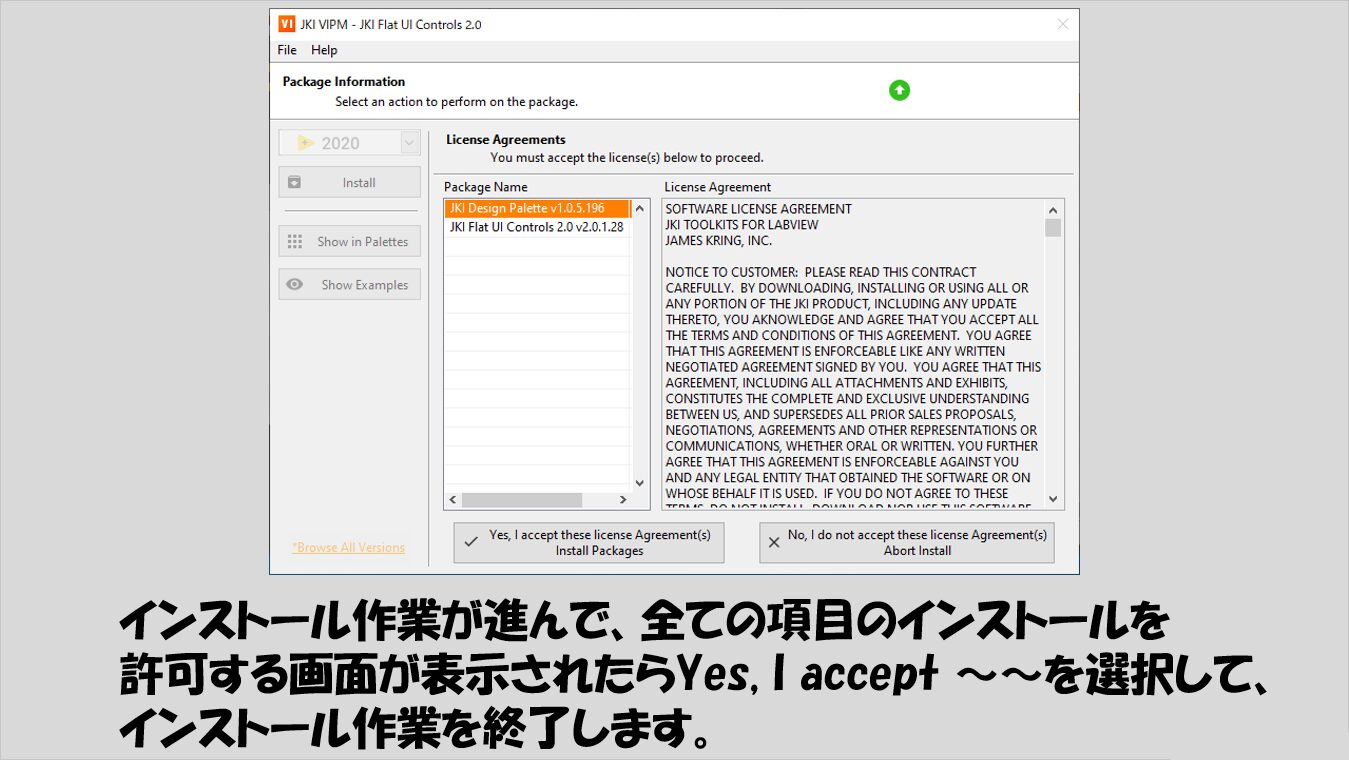
Task: Click the Show Examples button
Action: (350, 284)
